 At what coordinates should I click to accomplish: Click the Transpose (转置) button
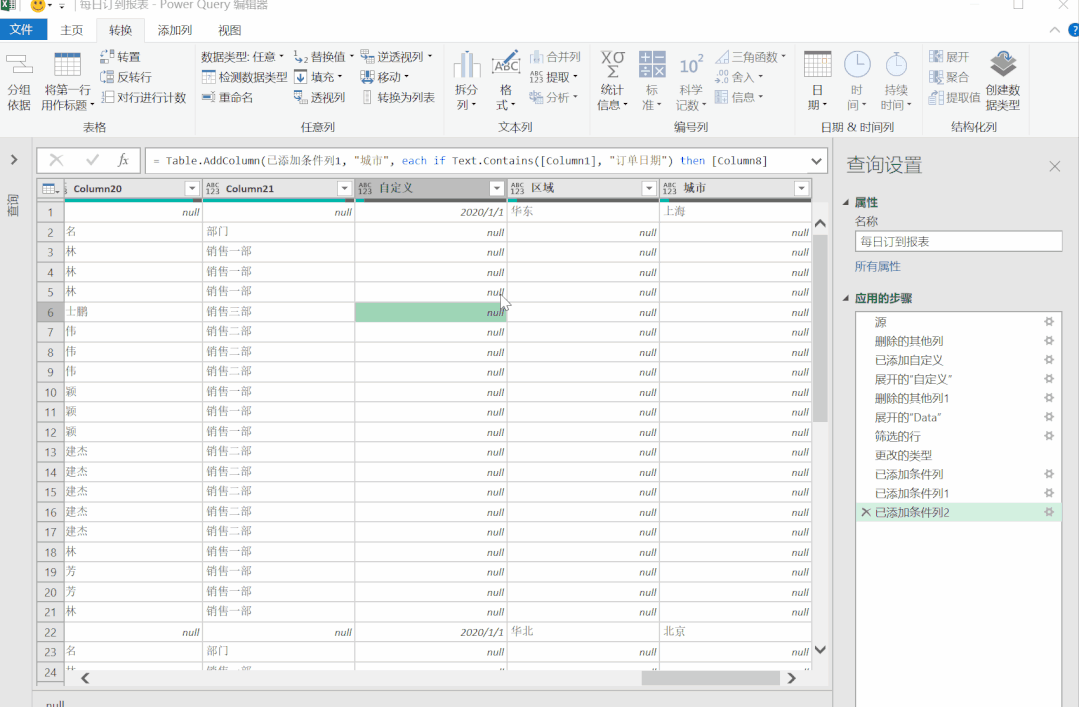click(120, 56)
